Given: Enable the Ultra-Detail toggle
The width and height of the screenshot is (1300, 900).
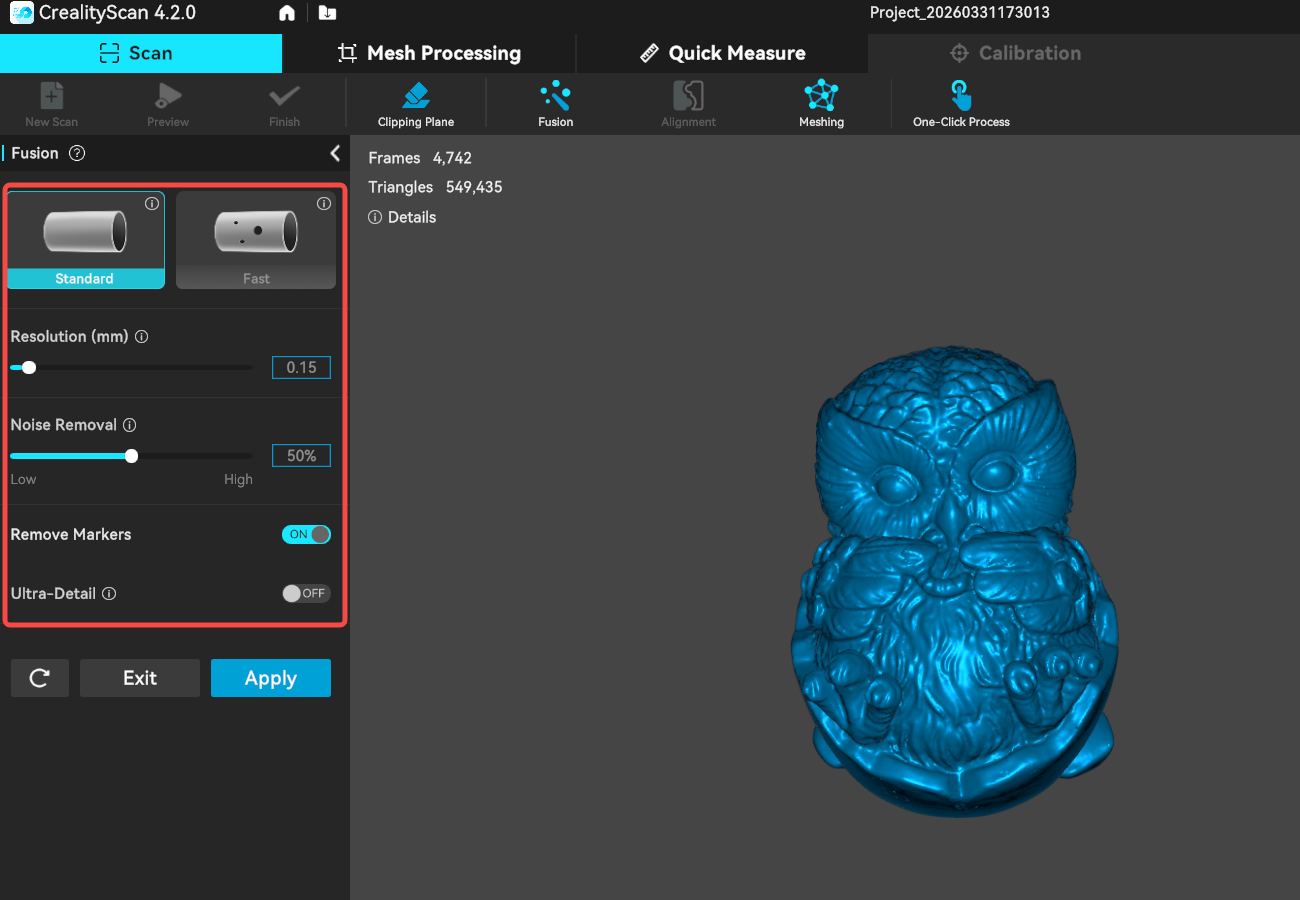Looking at the screenshot, I should click(x=306, y=593).
